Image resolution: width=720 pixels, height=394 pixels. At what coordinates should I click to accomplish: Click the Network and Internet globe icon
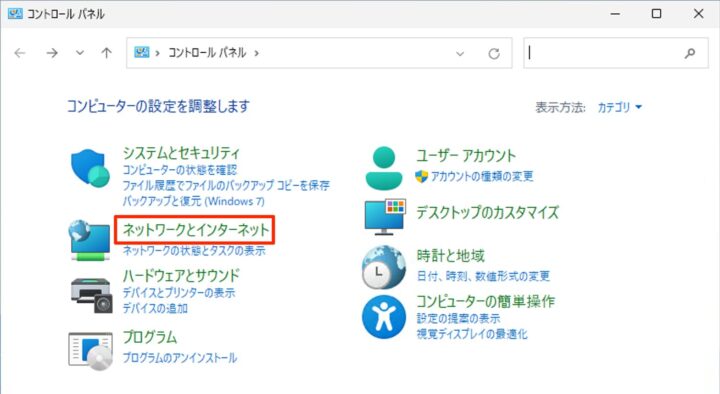[x=90, y=240]
